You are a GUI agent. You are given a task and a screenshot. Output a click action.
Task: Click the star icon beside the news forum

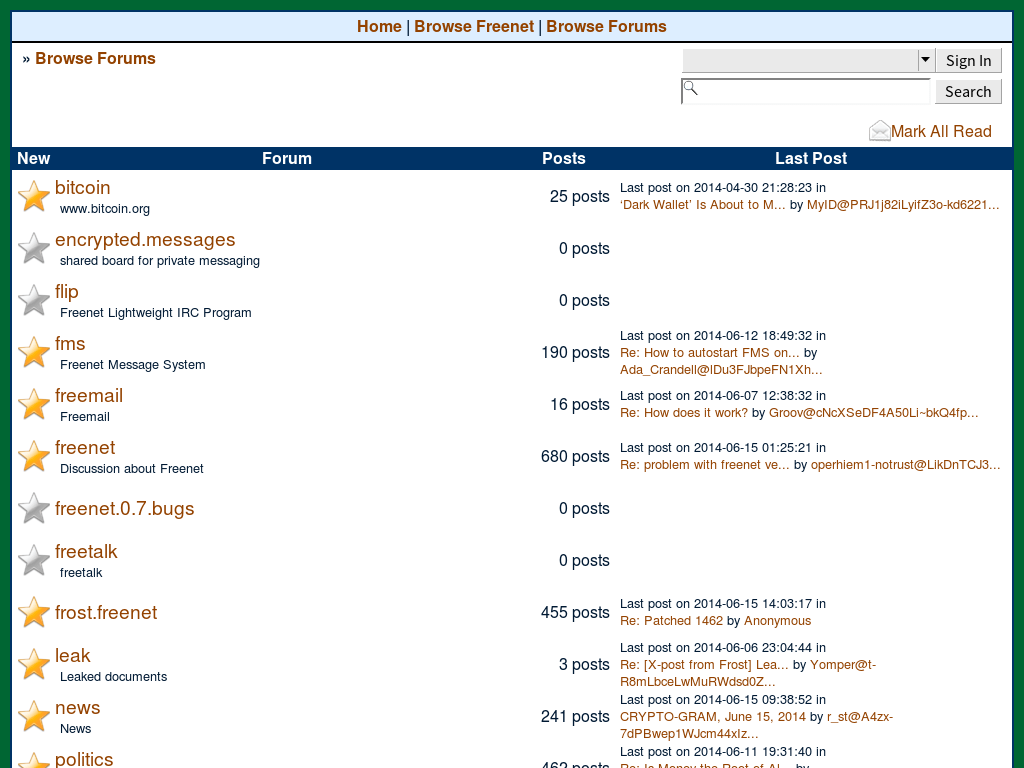tap(33, 716)
